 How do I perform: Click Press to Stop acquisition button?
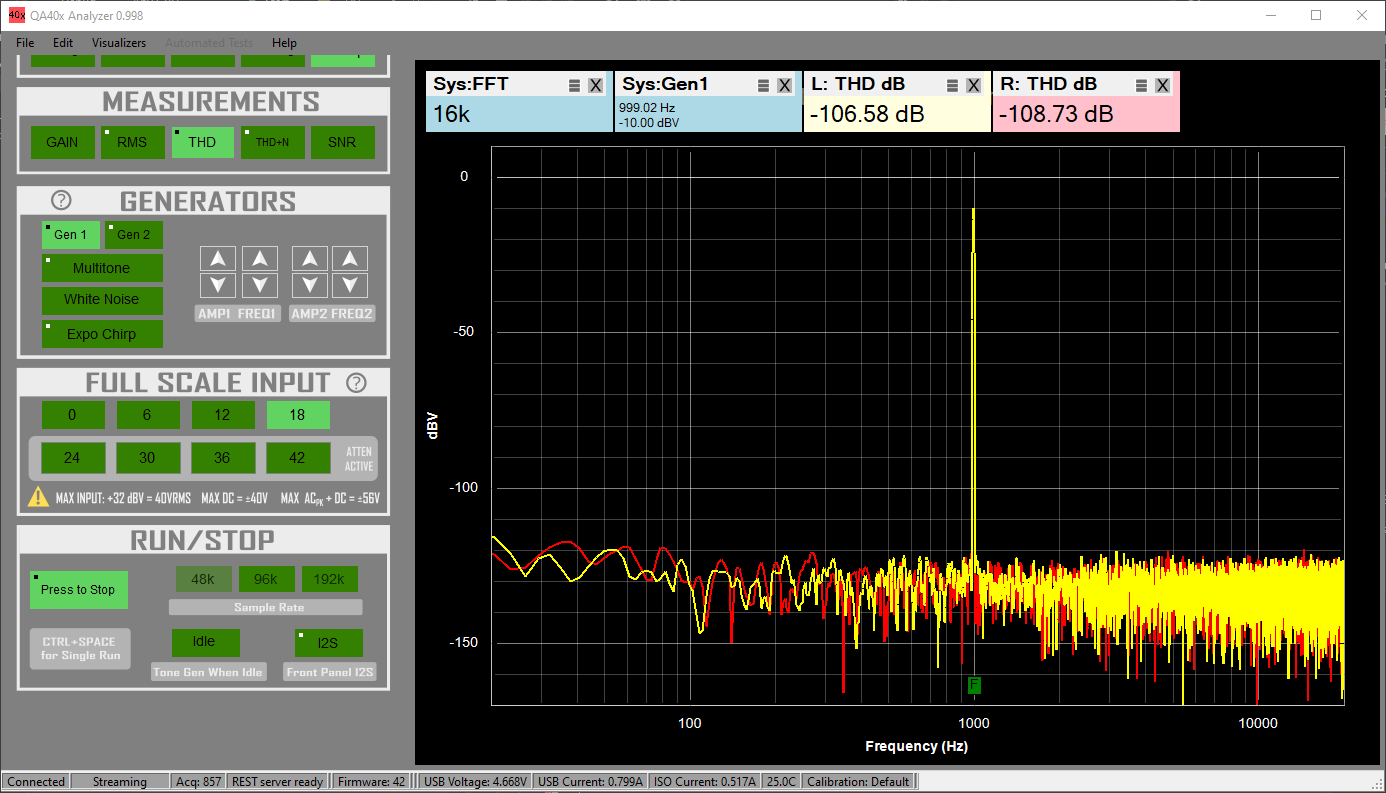(79, 590)
